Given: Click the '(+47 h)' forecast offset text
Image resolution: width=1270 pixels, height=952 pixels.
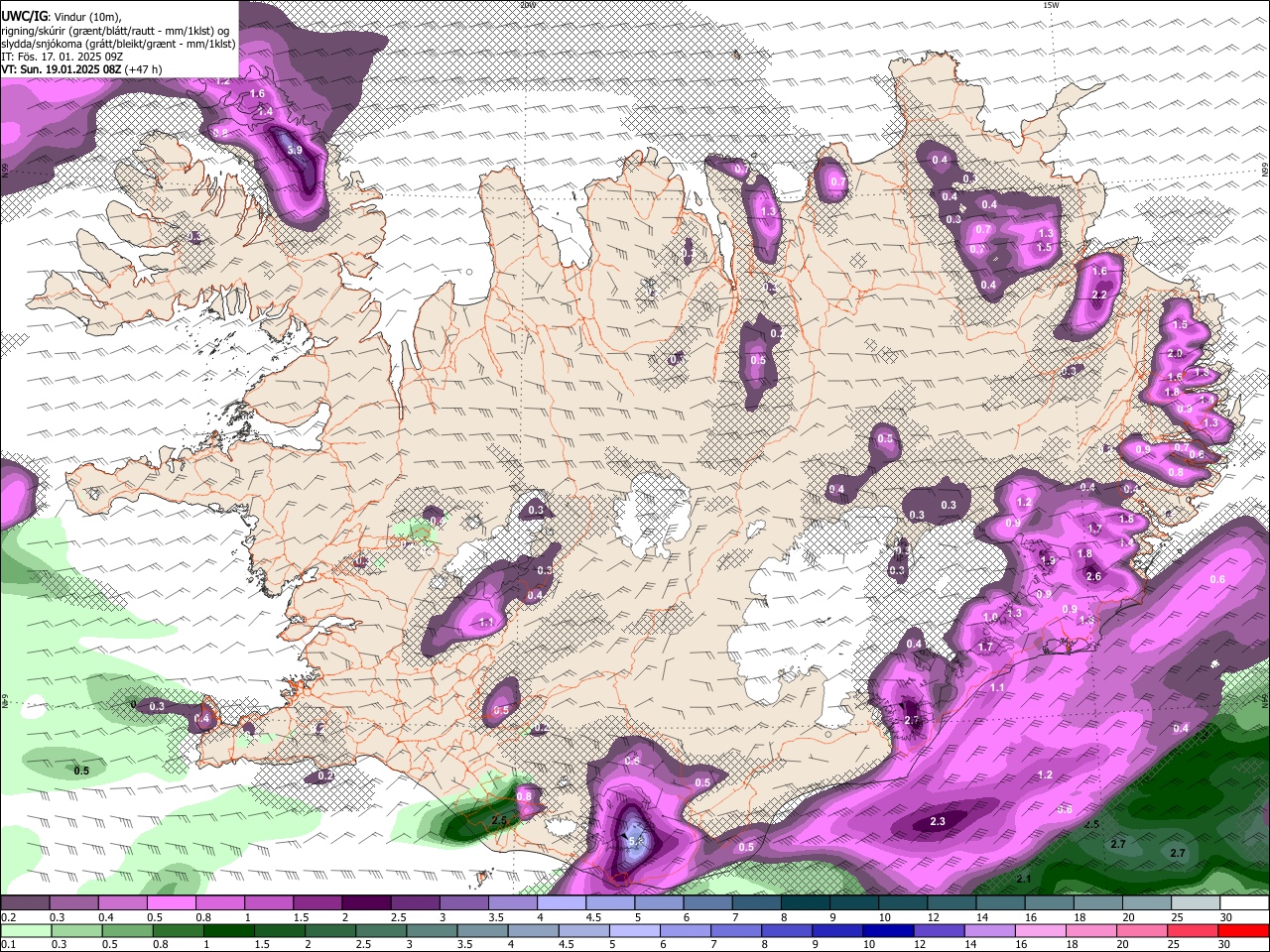Looking at the screenshot, I should (x=144, y=69).
